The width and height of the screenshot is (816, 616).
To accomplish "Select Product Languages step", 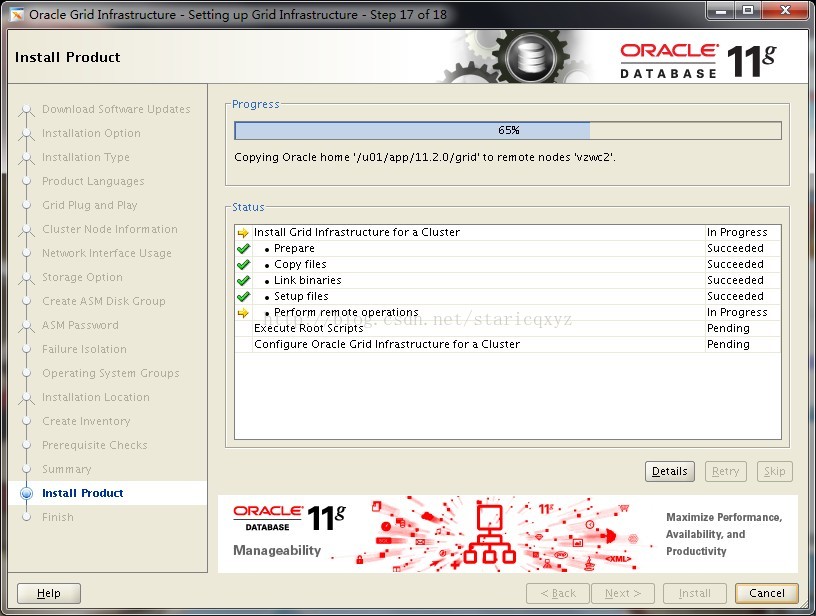I will click(x=93, y=181).
